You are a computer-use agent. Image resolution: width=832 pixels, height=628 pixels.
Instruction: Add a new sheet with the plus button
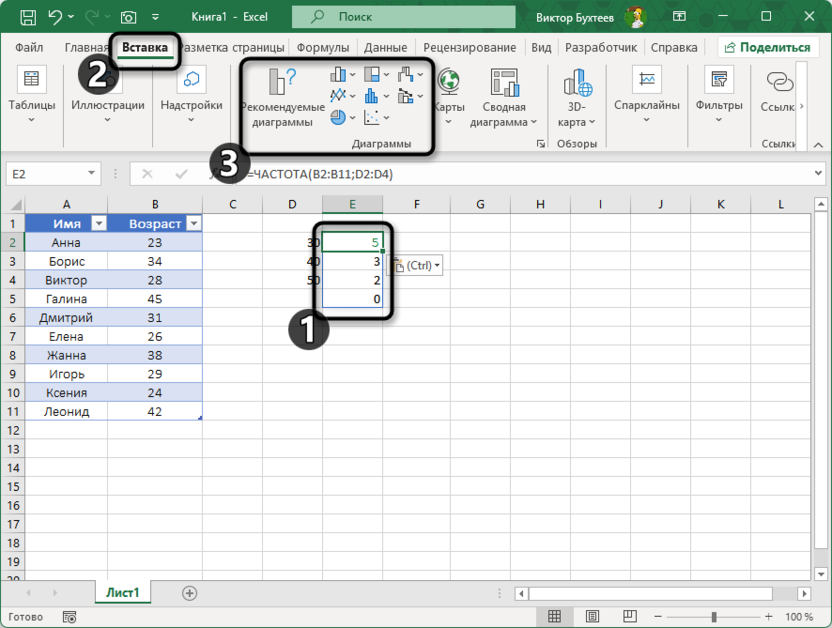(x=189, y=592)
